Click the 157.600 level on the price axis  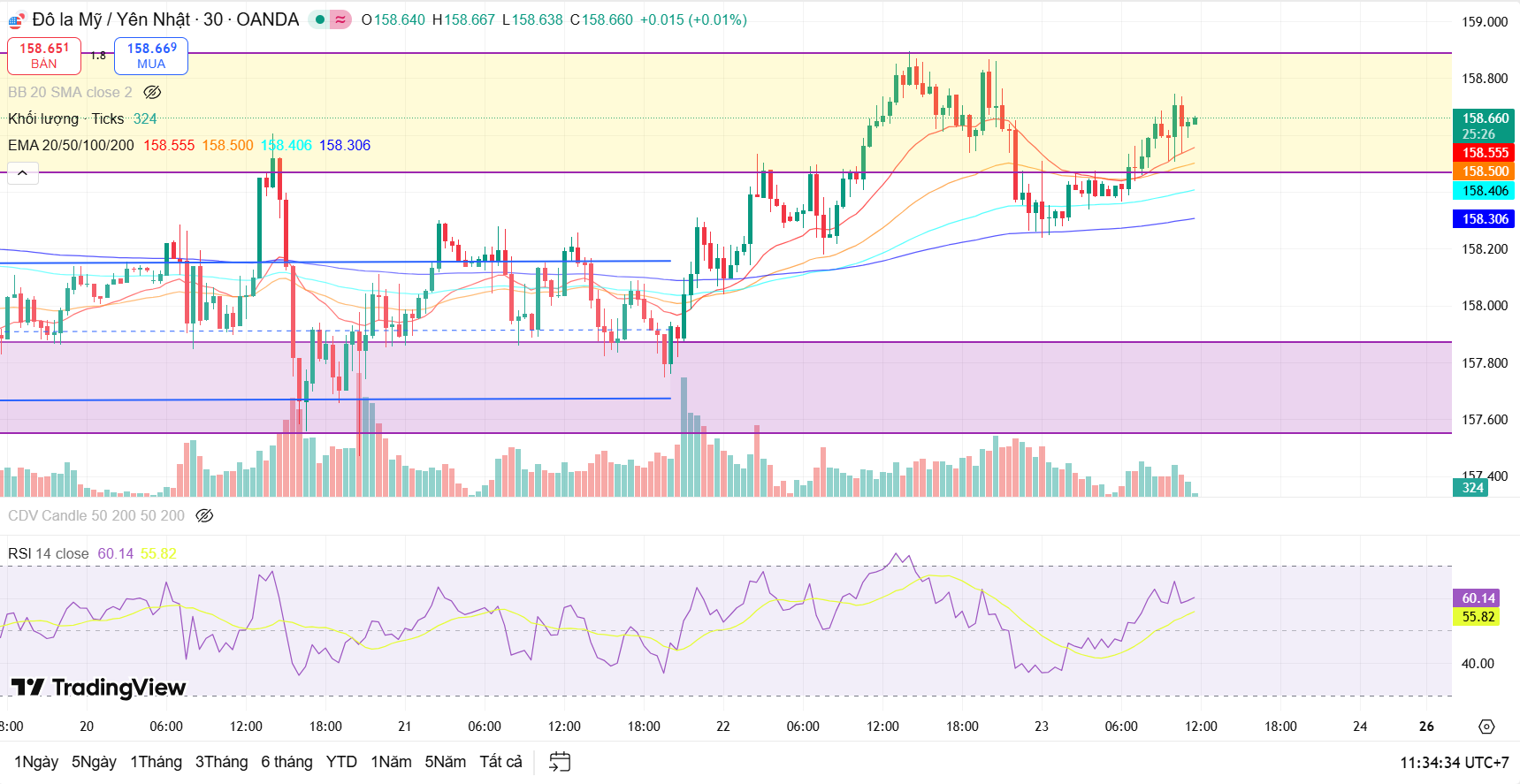(1485, 420)
